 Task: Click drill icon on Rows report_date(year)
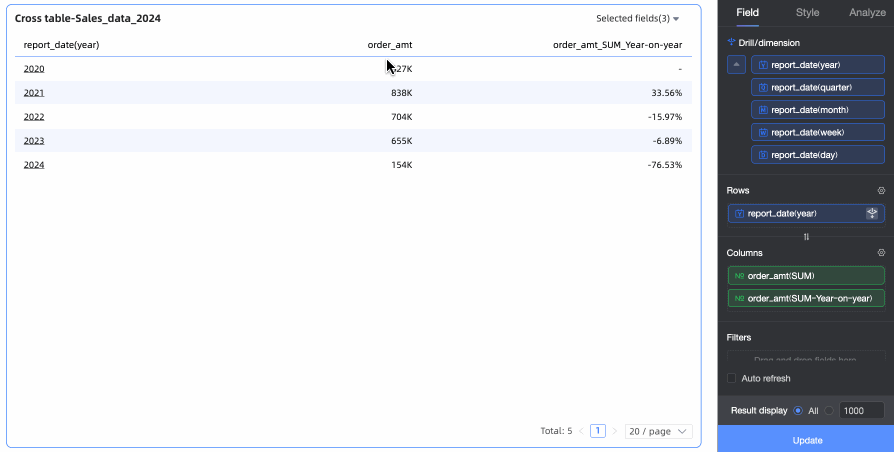(872, 213)
